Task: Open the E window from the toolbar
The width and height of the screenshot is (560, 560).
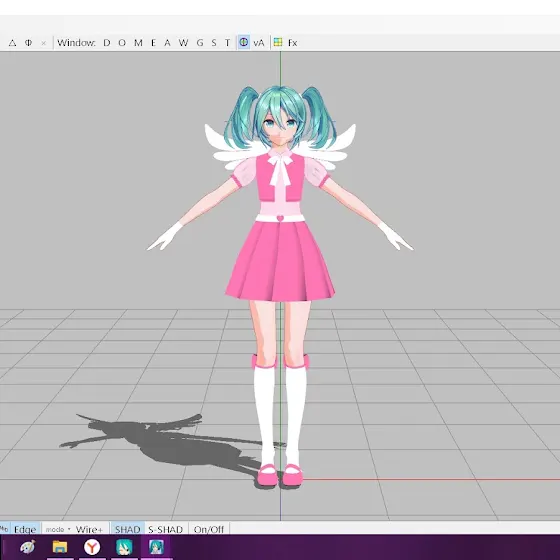Action: click(x=153, y=43)
